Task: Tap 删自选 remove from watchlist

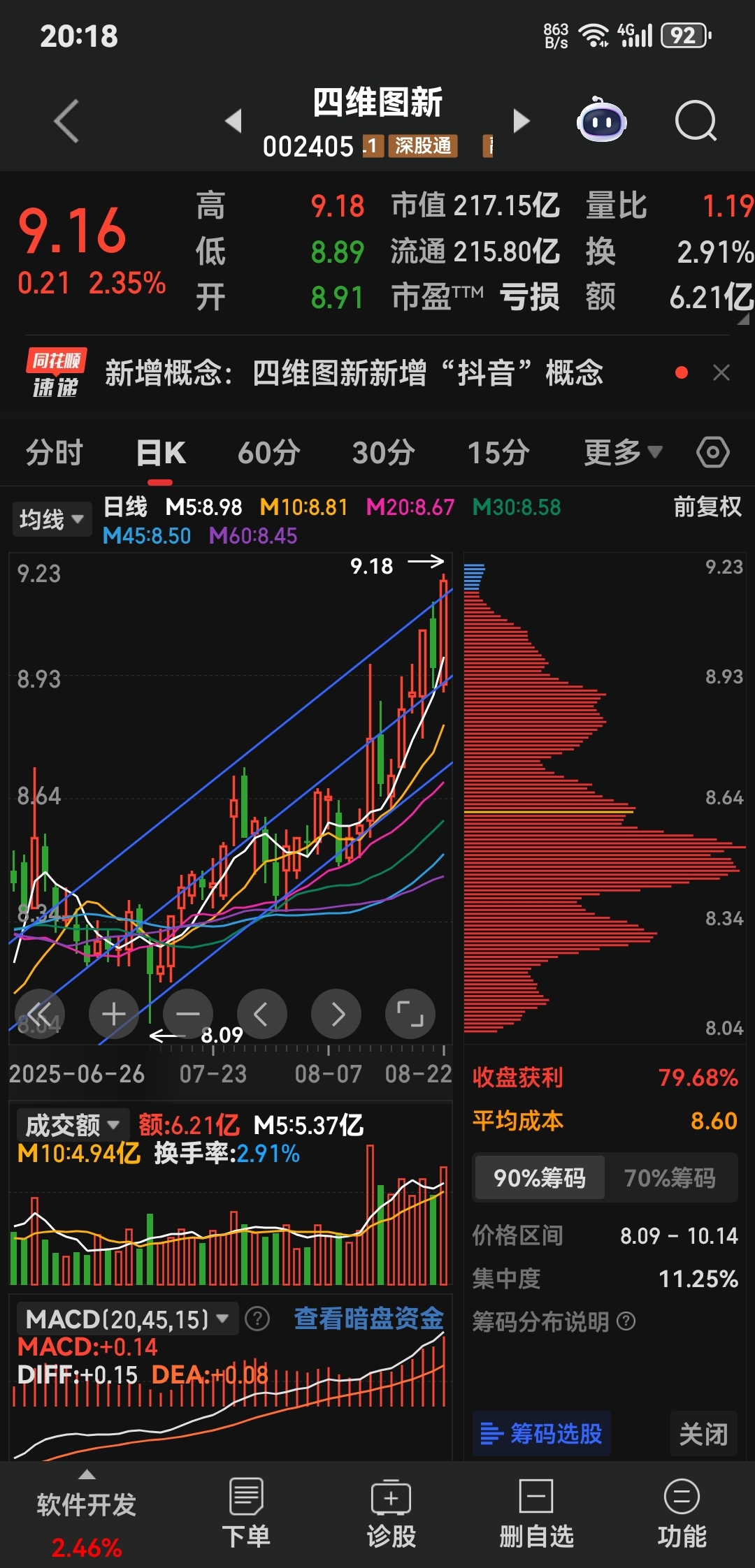Action: [x=536, y=1513]
